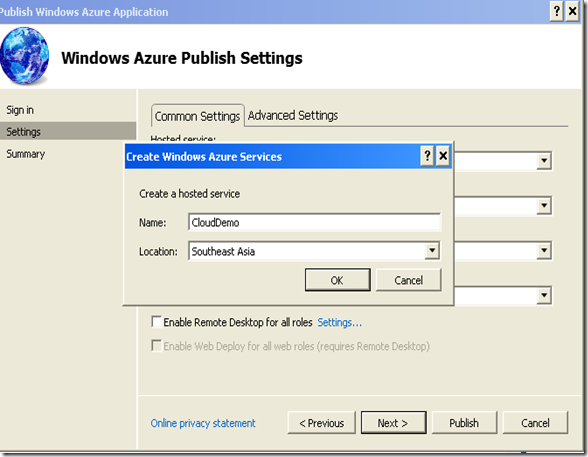This screenshot has width=588, height=457.
Task: Close the Publish Windows Azure Application window
Action: click(x=573, y=11)
